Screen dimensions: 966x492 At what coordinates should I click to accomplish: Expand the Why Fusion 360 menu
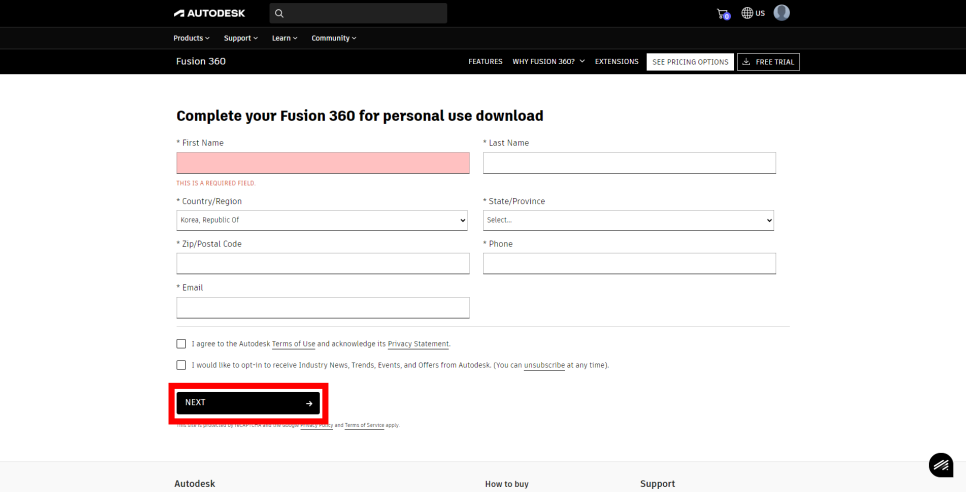[548, 62]
